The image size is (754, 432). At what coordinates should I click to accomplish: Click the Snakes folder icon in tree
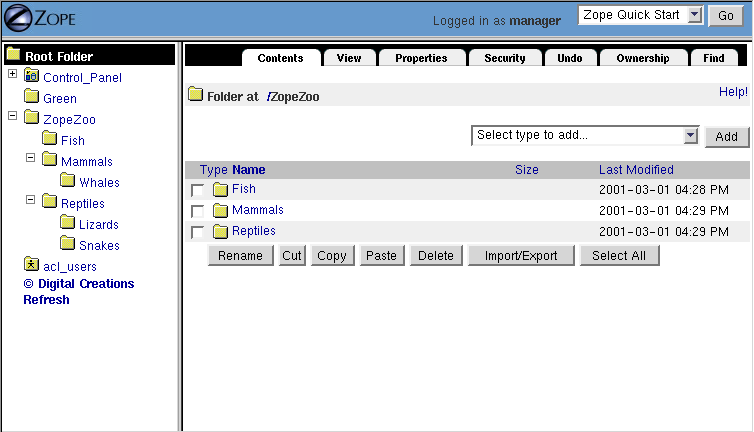[x=68, y=244]
